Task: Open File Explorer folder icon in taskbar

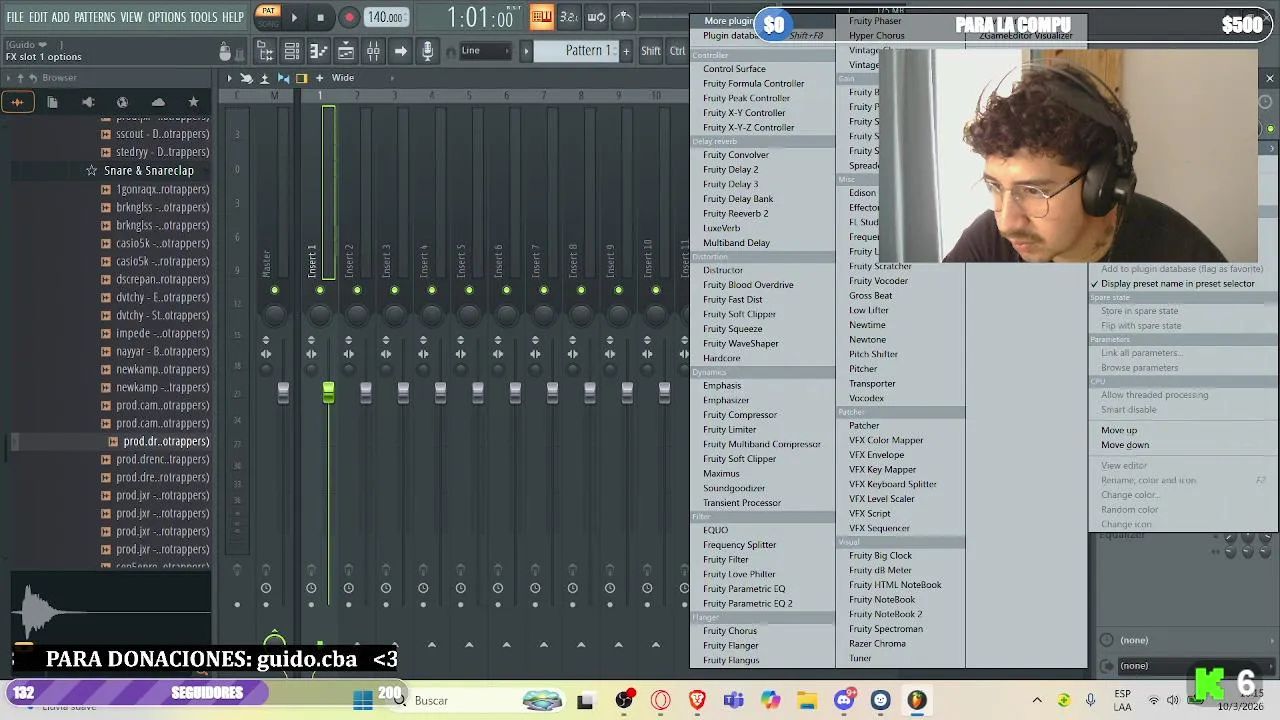Action: [807, 700]
